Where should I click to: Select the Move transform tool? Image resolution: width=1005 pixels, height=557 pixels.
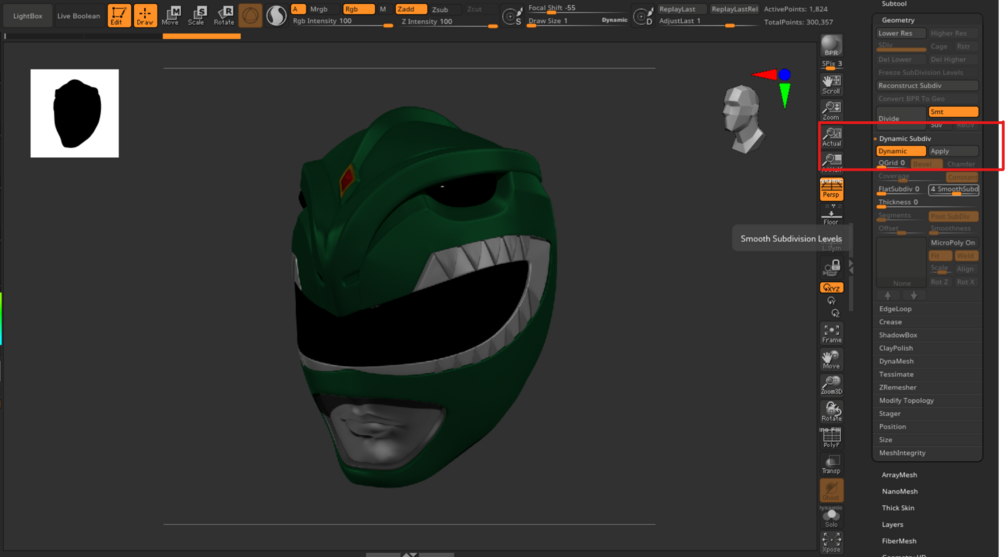[x=170, y=15]
